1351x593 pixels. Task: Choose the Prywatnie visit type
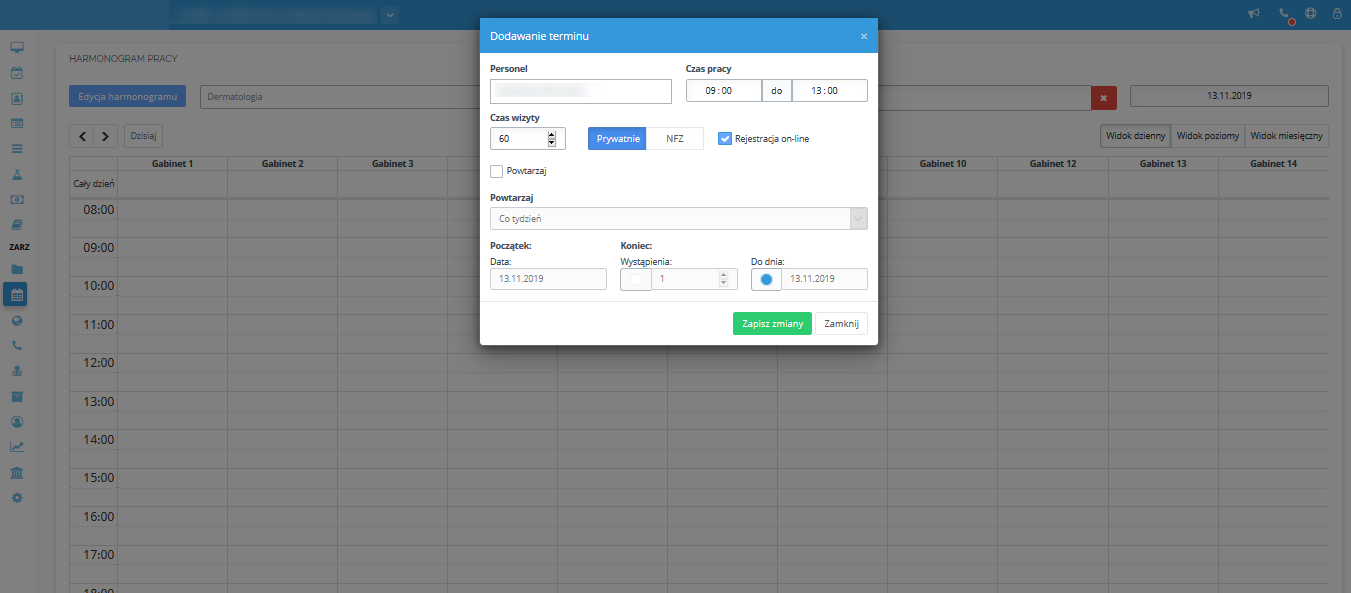pos(617,138)
